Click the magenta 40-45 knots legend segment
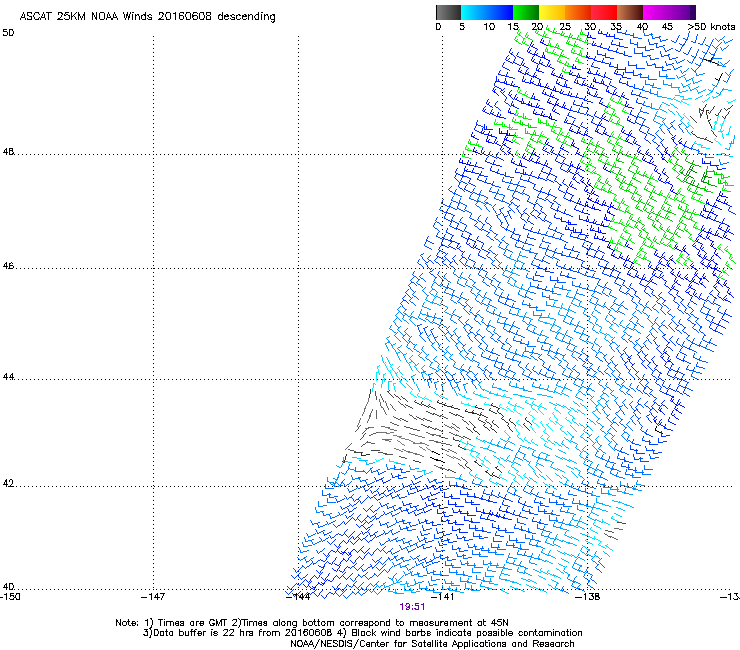This screenshot has height=650, width=740. [656, 12]
